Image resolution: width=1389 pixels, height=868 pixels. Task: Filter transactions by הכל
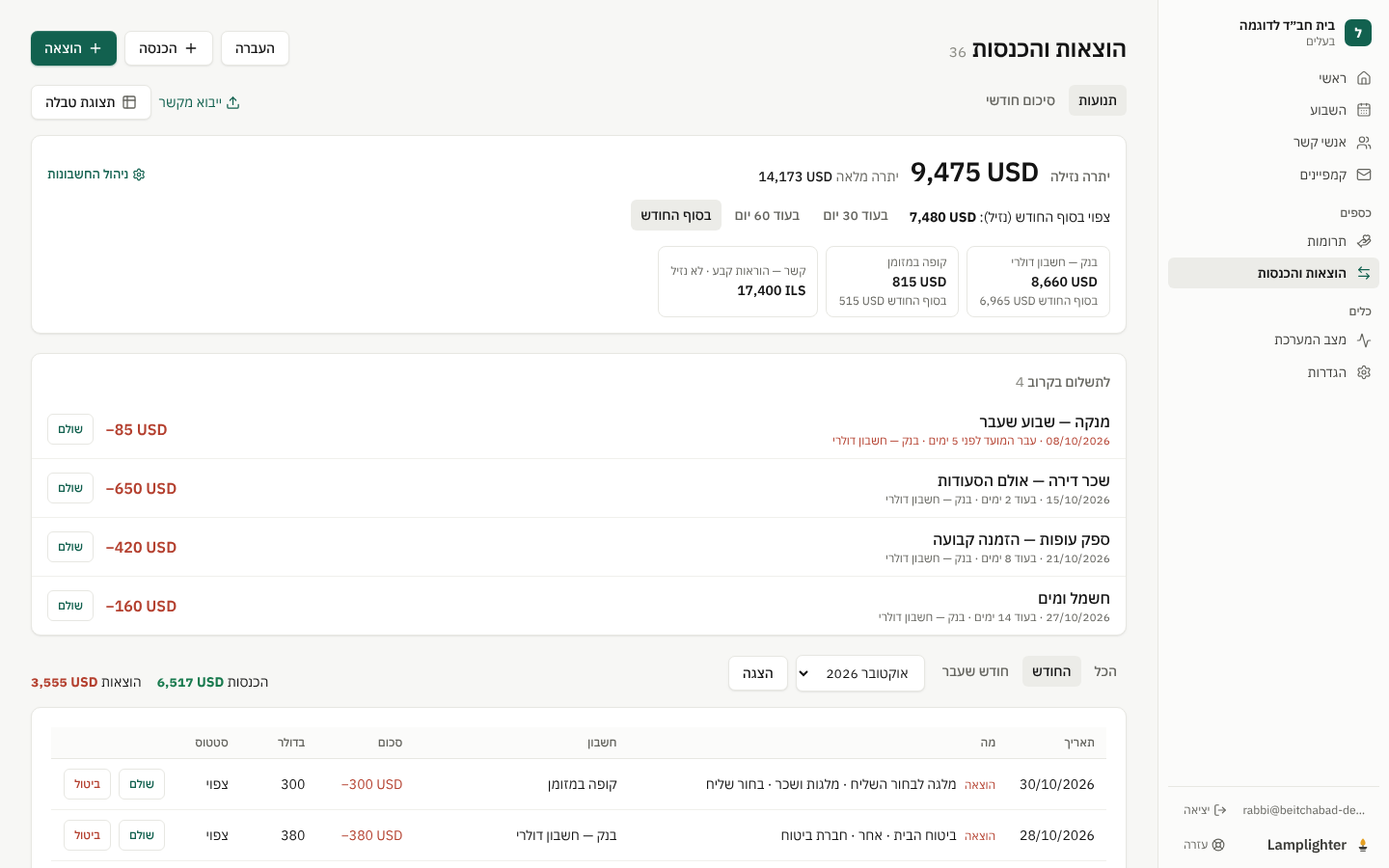coord(1105,671)
